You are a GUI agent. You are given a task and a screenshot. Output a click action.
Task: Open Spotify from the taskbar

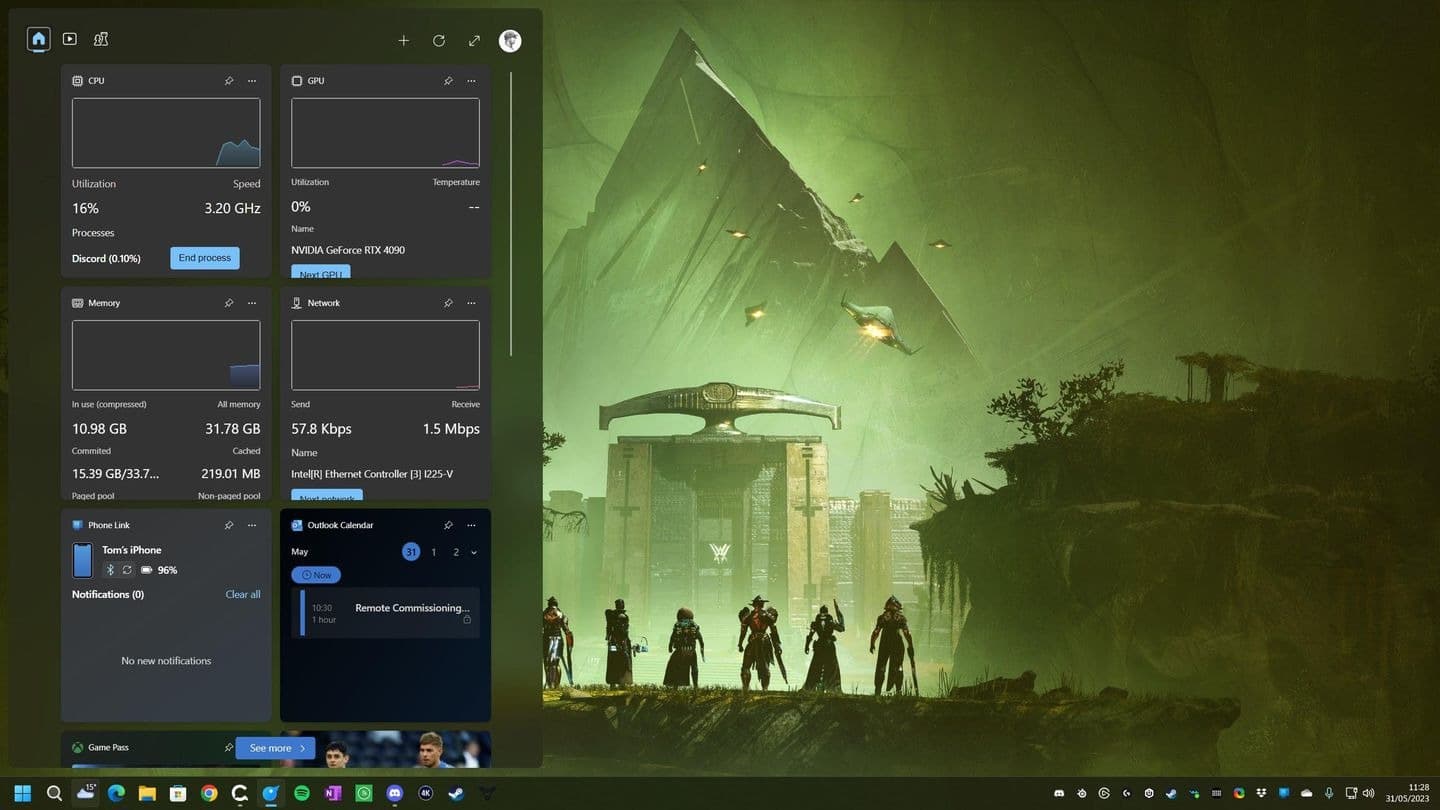click(302, 792)
